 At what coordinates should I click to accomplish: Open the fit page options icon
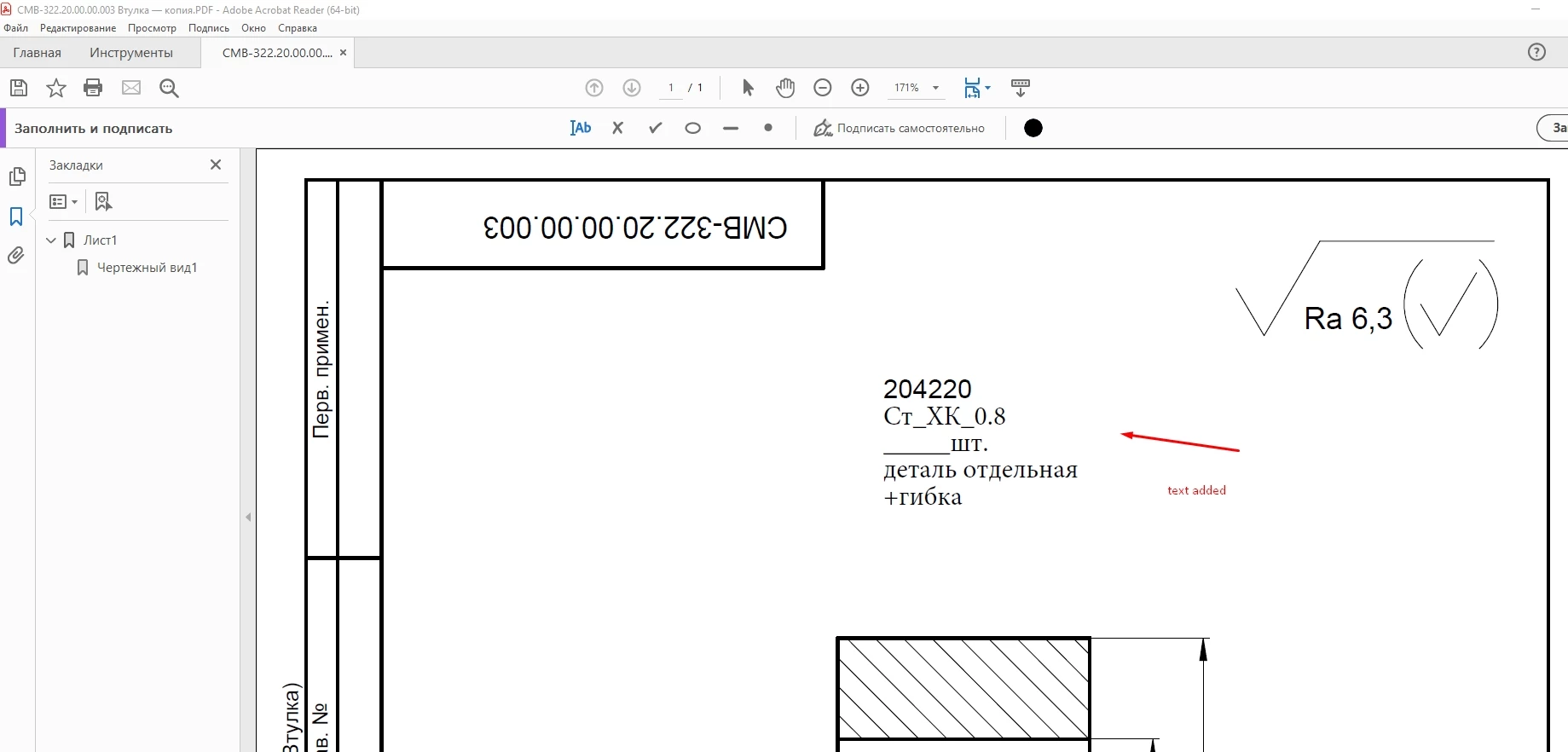point(977,88)
